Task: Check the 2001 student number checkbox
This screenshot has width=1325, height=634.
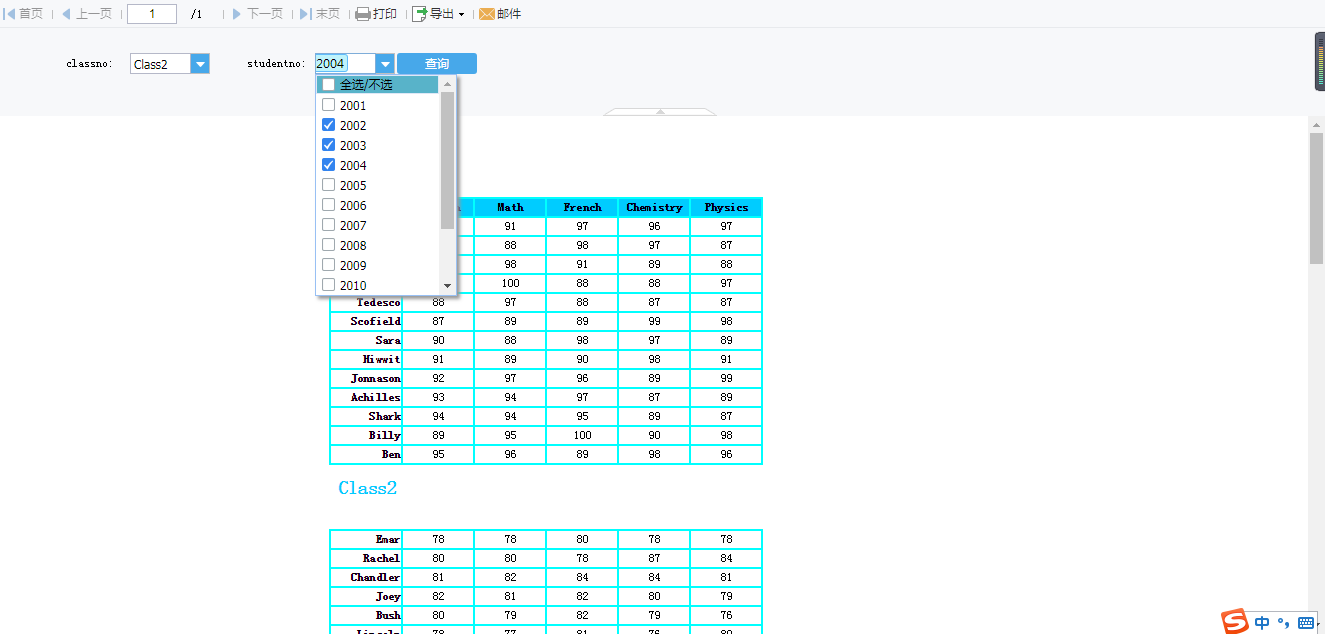Action: coord(329,105)
